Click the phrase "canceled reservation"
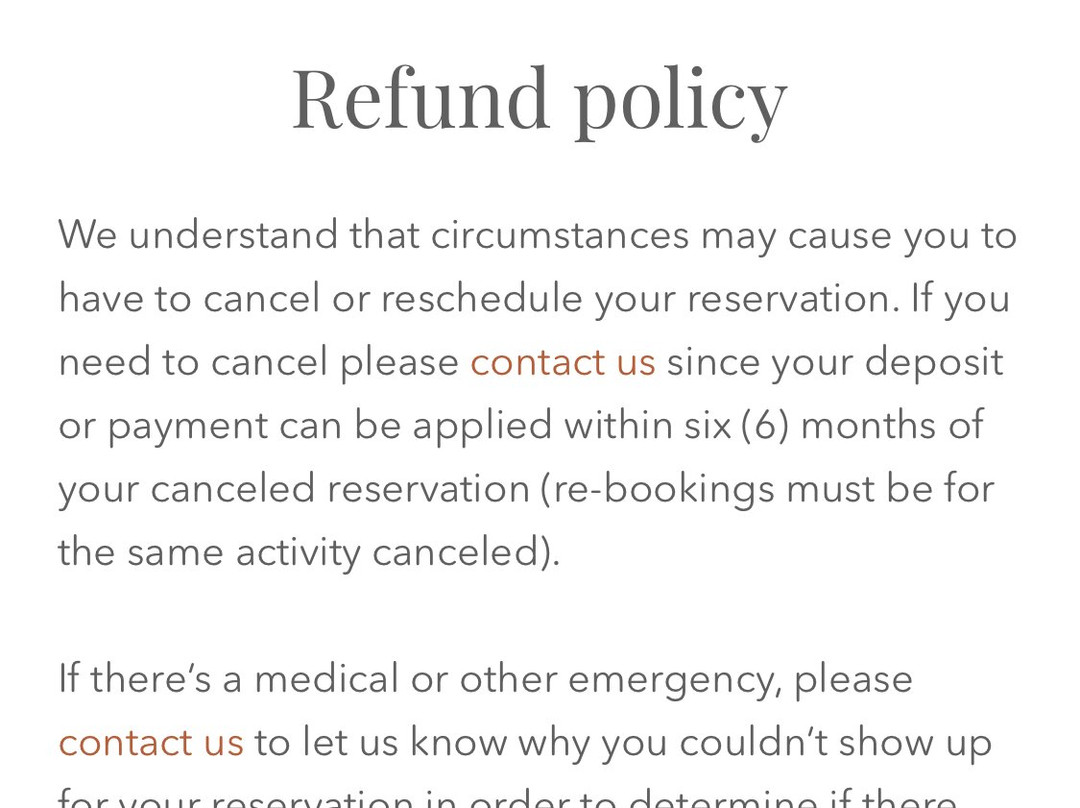 [340, 489]
